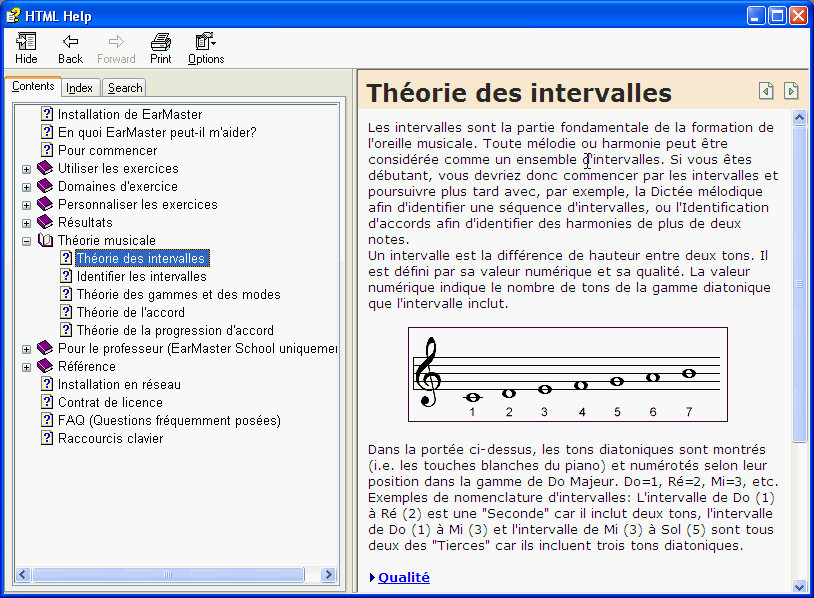The image size is (814, 598).
Task: Maximize the HTML Help window
Action: point(777,16)
